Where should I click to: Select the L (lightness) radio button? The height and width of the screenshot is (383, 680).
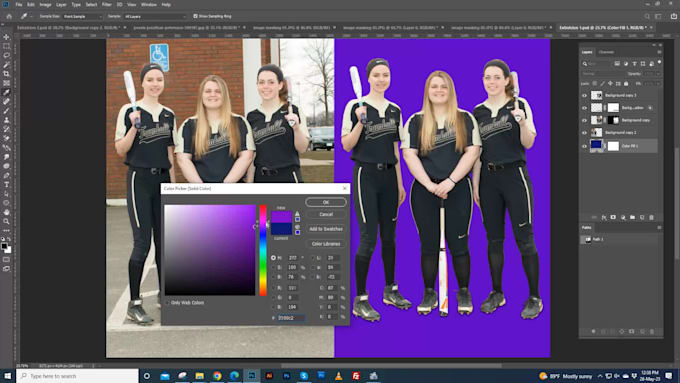coord(312,258)
